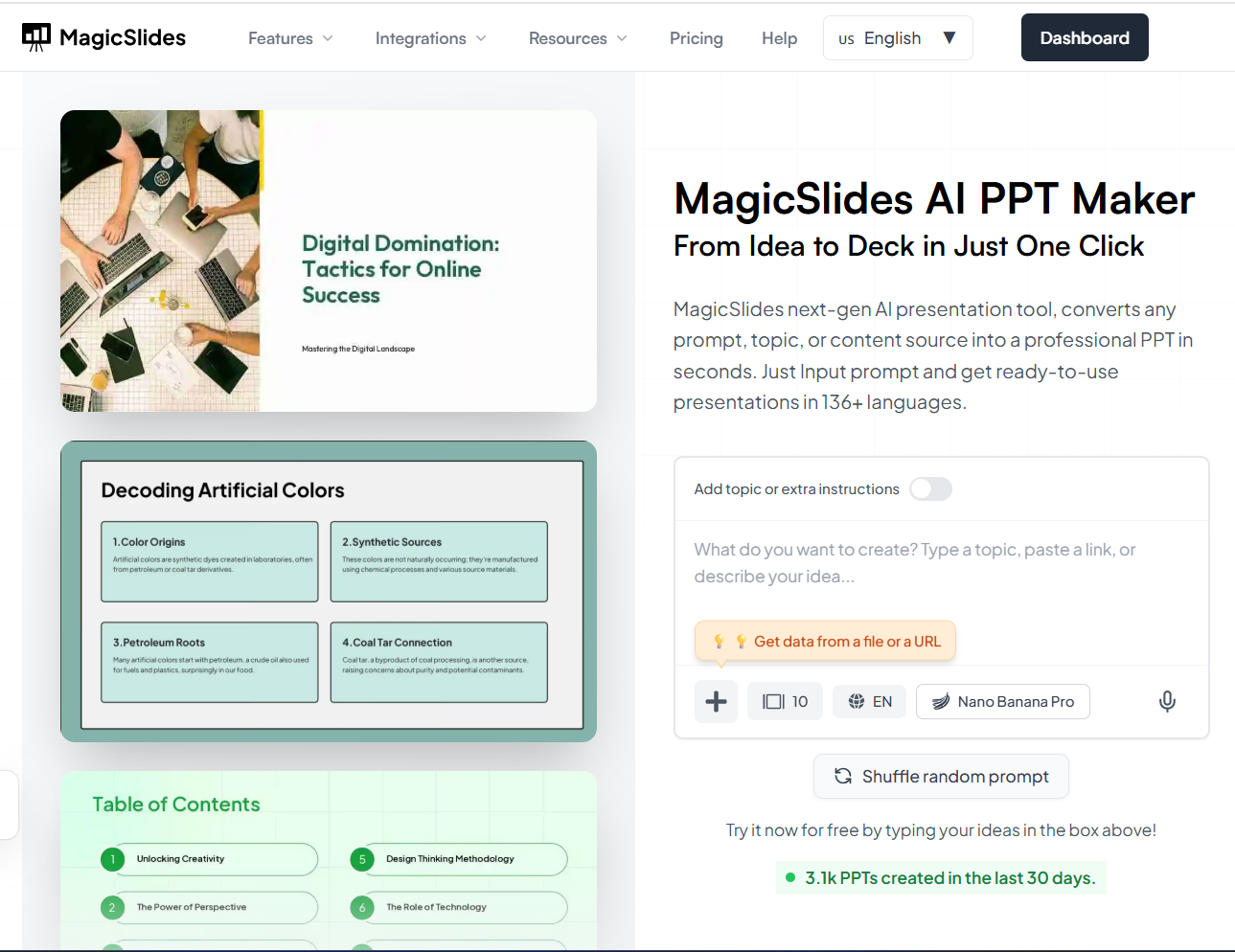Click Shuffle random prompt button
This screenshot has height=952, width=1235.
click(941, 777)
